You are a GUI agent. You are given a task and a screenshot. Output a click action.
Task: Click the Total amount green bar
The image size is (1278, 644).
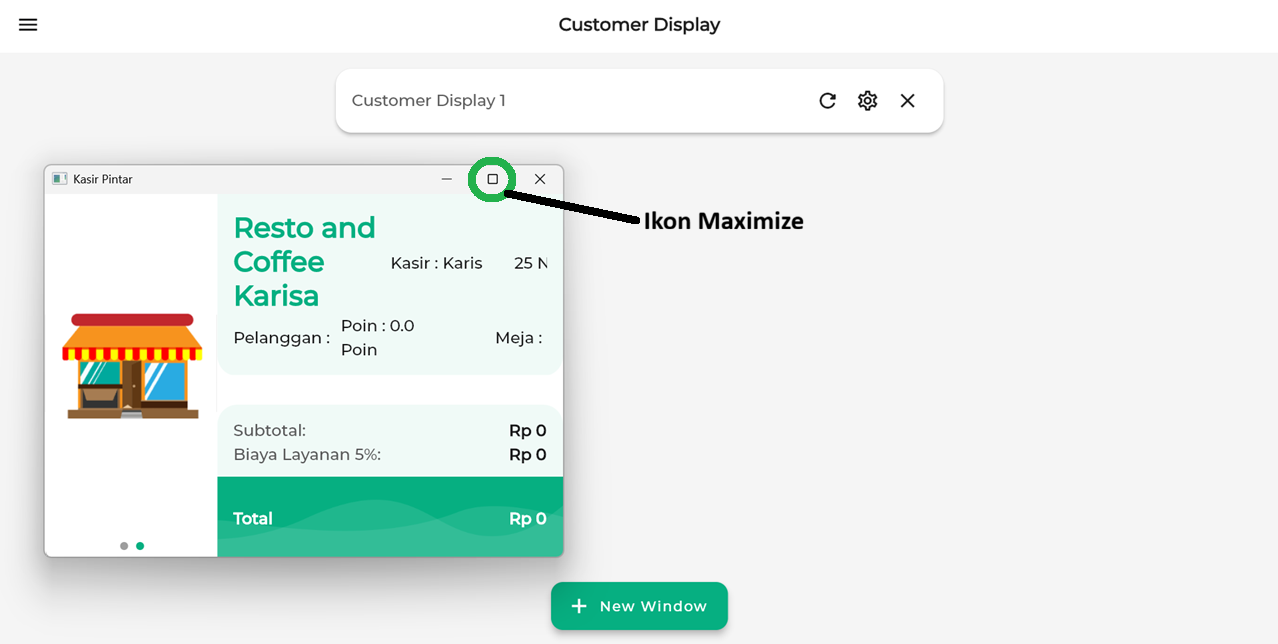click(390, 518)
